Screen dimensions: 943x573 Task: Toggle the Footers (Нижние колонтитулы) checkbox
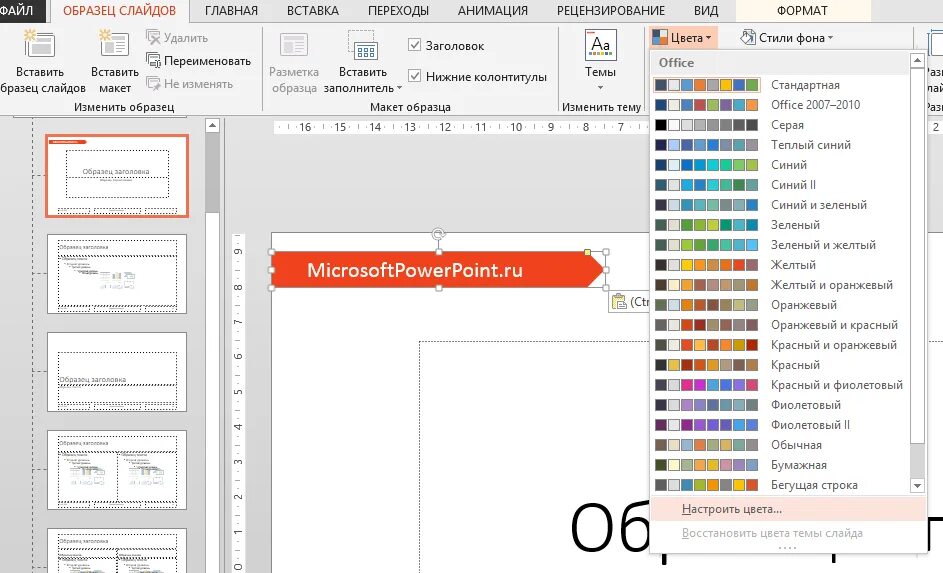click(414, 76)
